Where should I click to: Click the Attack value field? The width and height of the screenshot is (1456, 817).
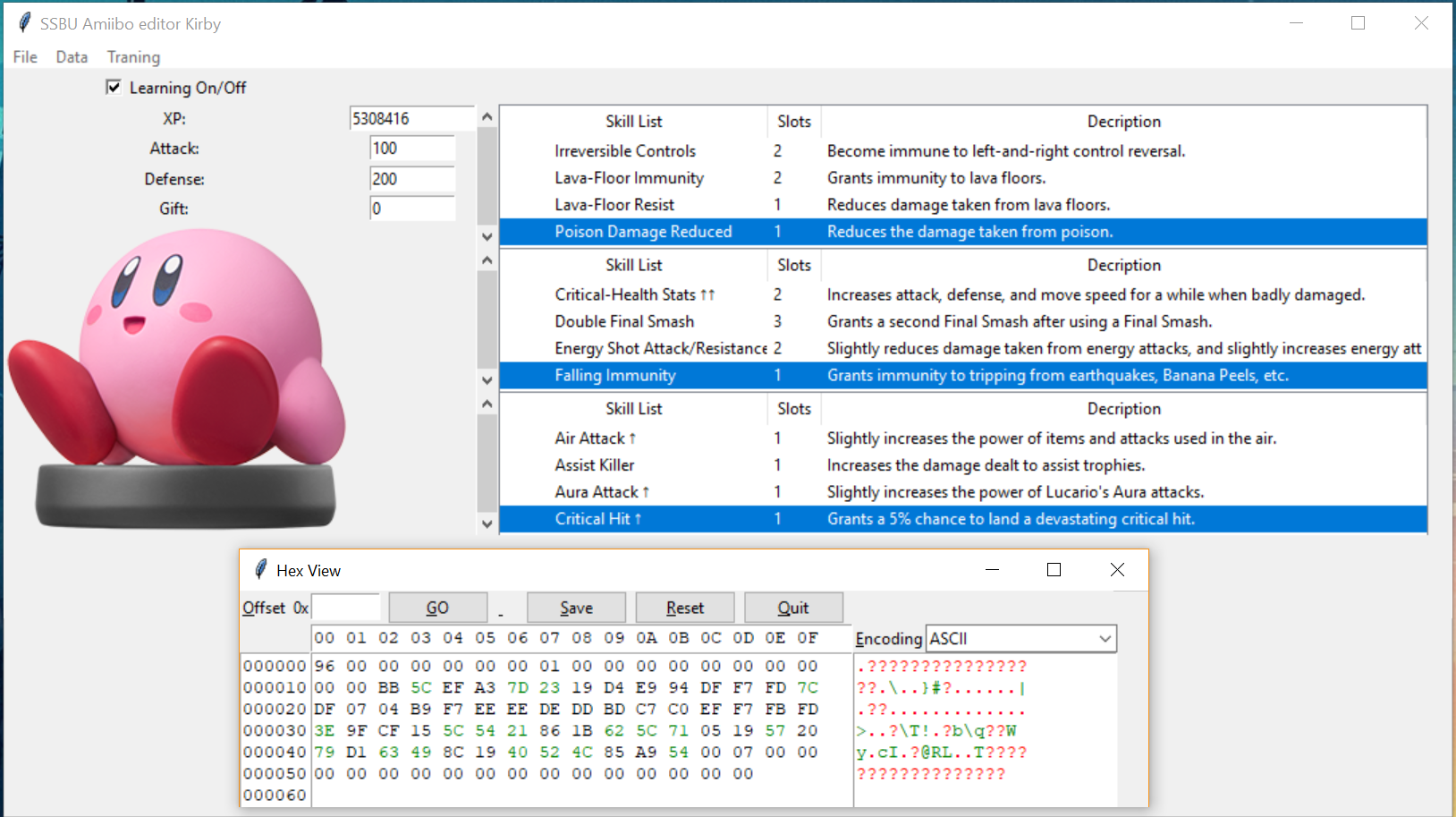(x=412, y=149)
